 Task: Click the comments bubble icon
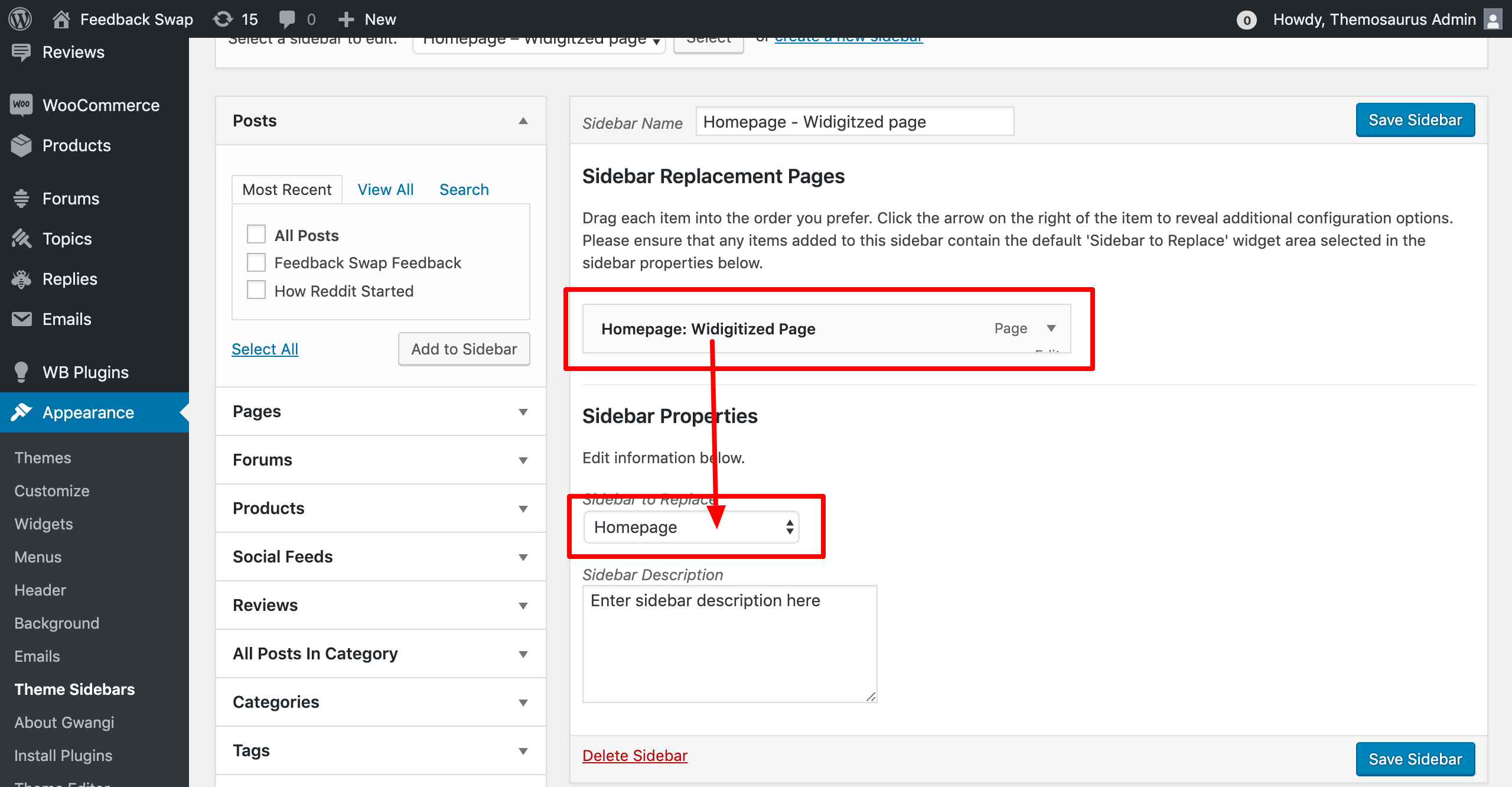pos(287,19)
